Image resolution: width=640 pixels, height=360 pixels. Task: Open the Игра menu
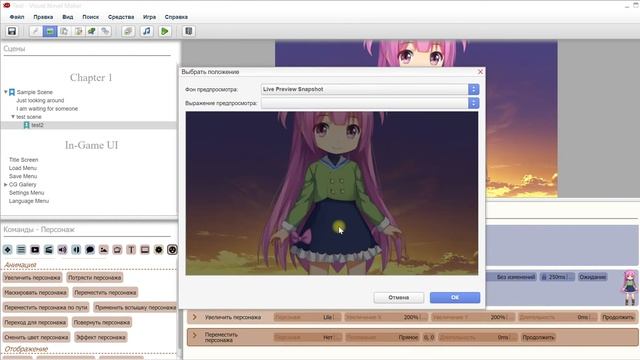(x=149, y=17)
